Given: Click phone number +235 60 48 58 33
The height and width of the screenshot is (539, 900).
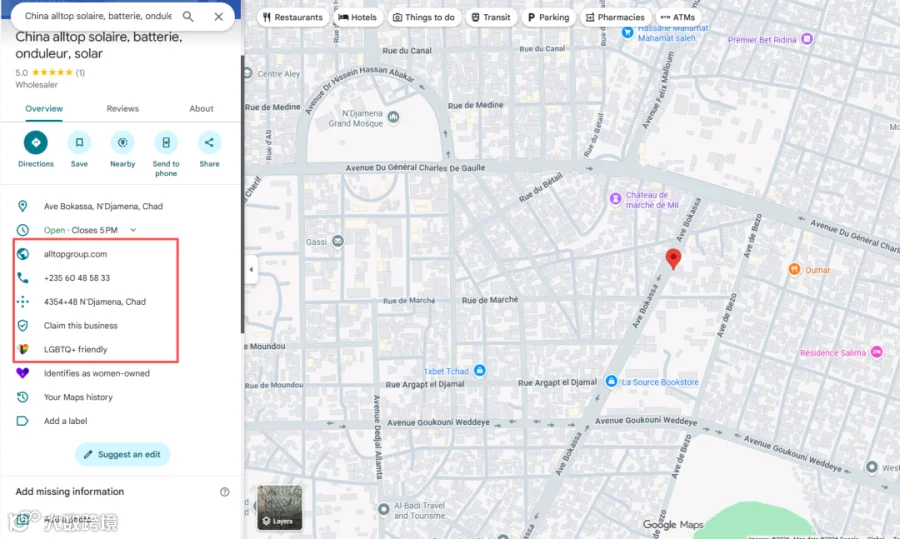Looking at the screenshot, I should point(77,278).
